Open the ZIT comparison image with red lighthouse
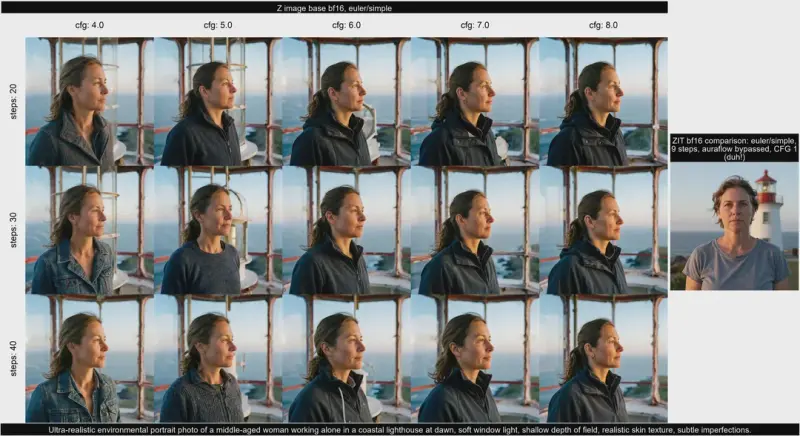 coord(735,227)
